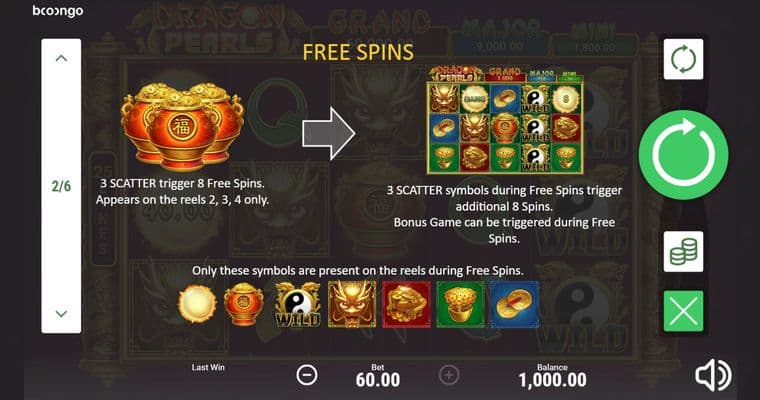Viewport: 760px width, 400px height.
Task: Click the free spins reel preview thumbnail
Action: tap(505, 120)
